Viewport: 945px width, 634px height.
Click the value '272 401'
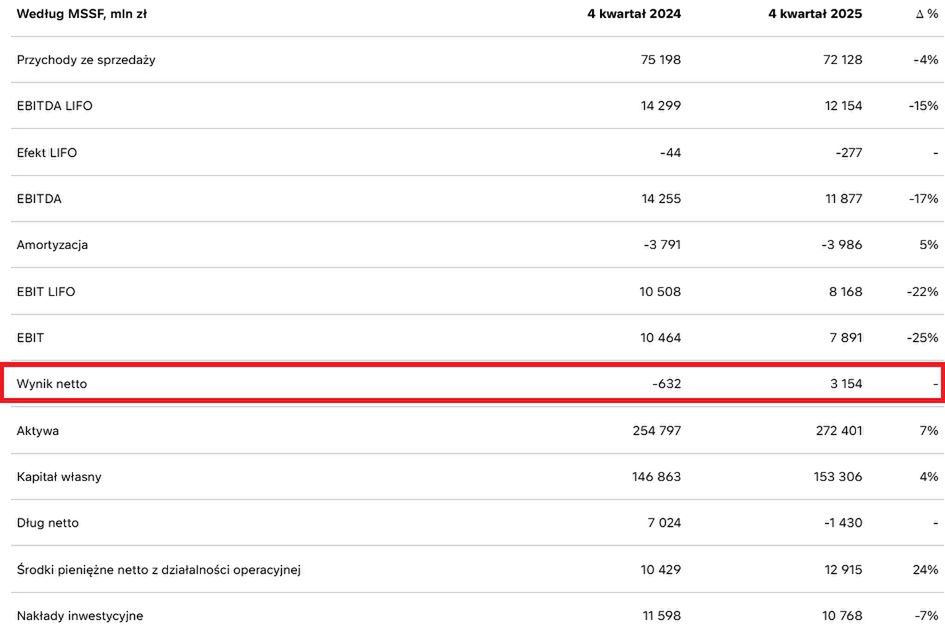[839, 431]
